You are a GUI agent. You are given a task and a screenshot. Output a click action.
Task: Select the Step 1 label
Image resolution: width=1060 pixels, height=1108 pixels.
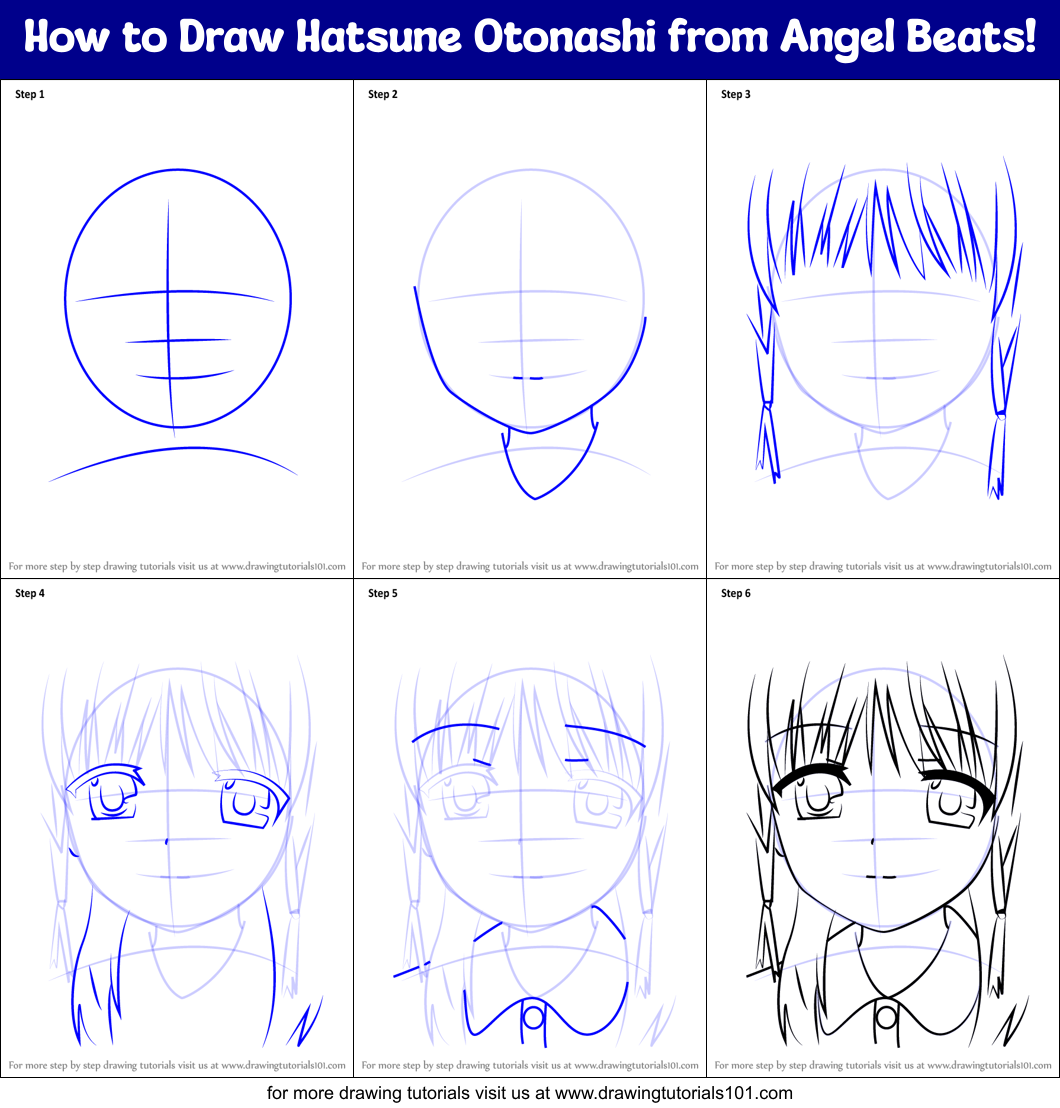pyautogui.click(x=27, y=95)
